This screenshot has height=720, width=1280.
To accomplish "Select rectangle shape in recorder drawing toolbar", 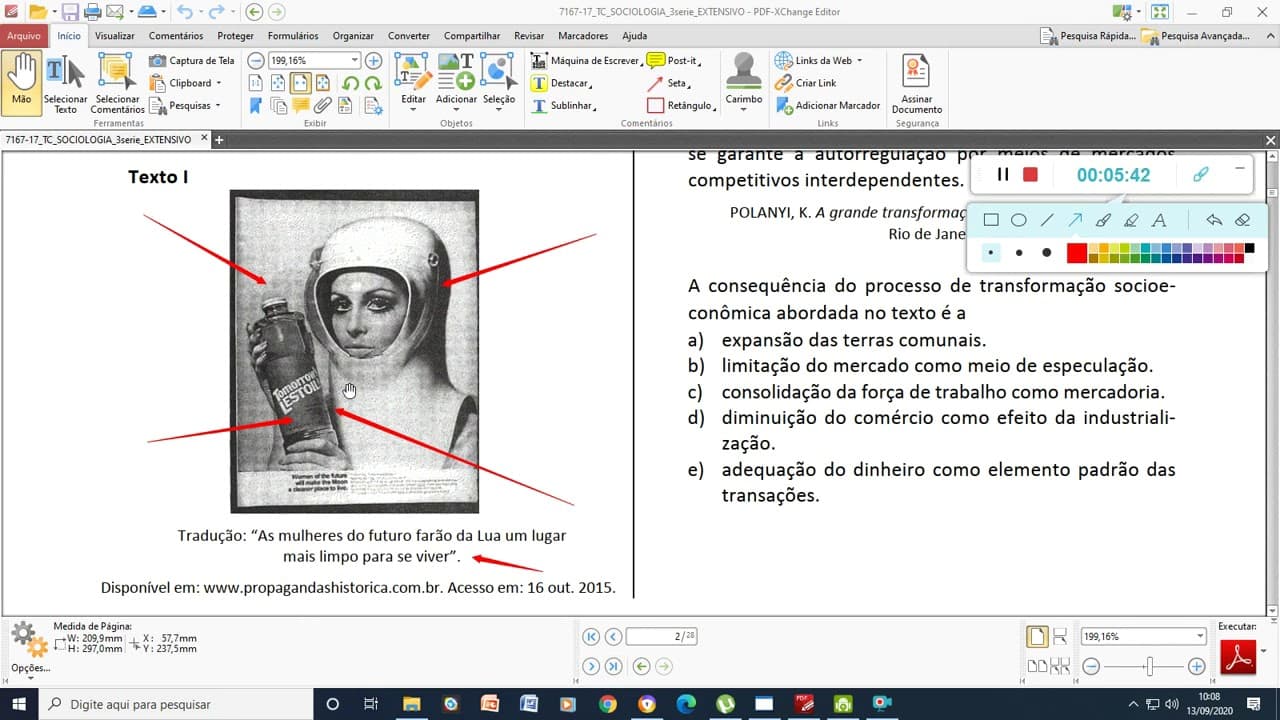I will [991, 220].
